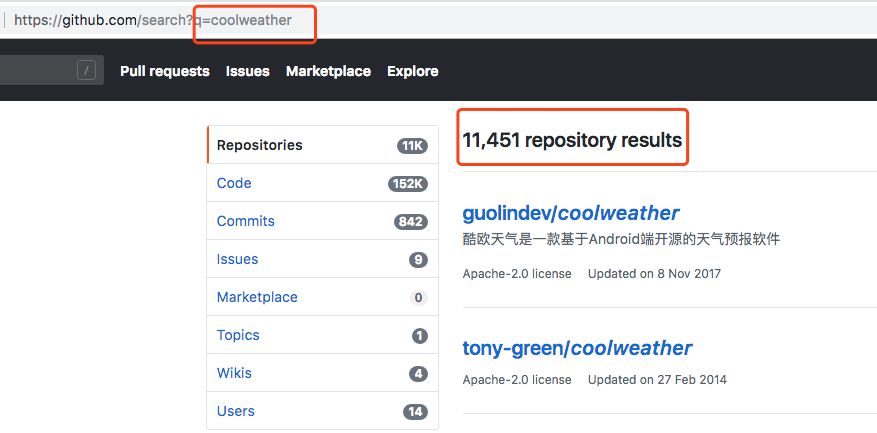Show Users search results
The width and height of the screenshot is (877, 433).
(323, 411)
